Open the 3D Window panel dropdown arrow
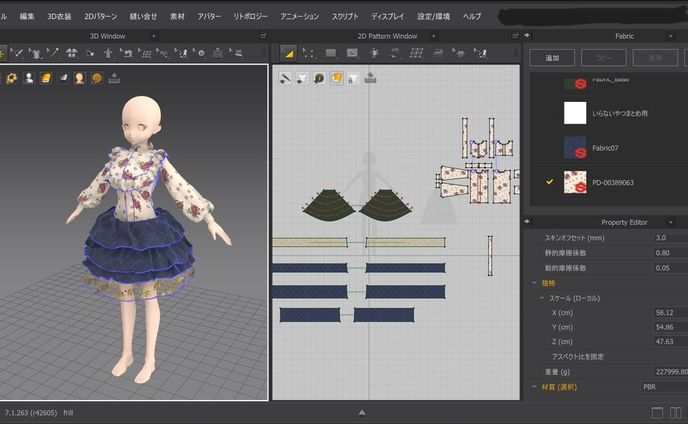 pos(154,36)
